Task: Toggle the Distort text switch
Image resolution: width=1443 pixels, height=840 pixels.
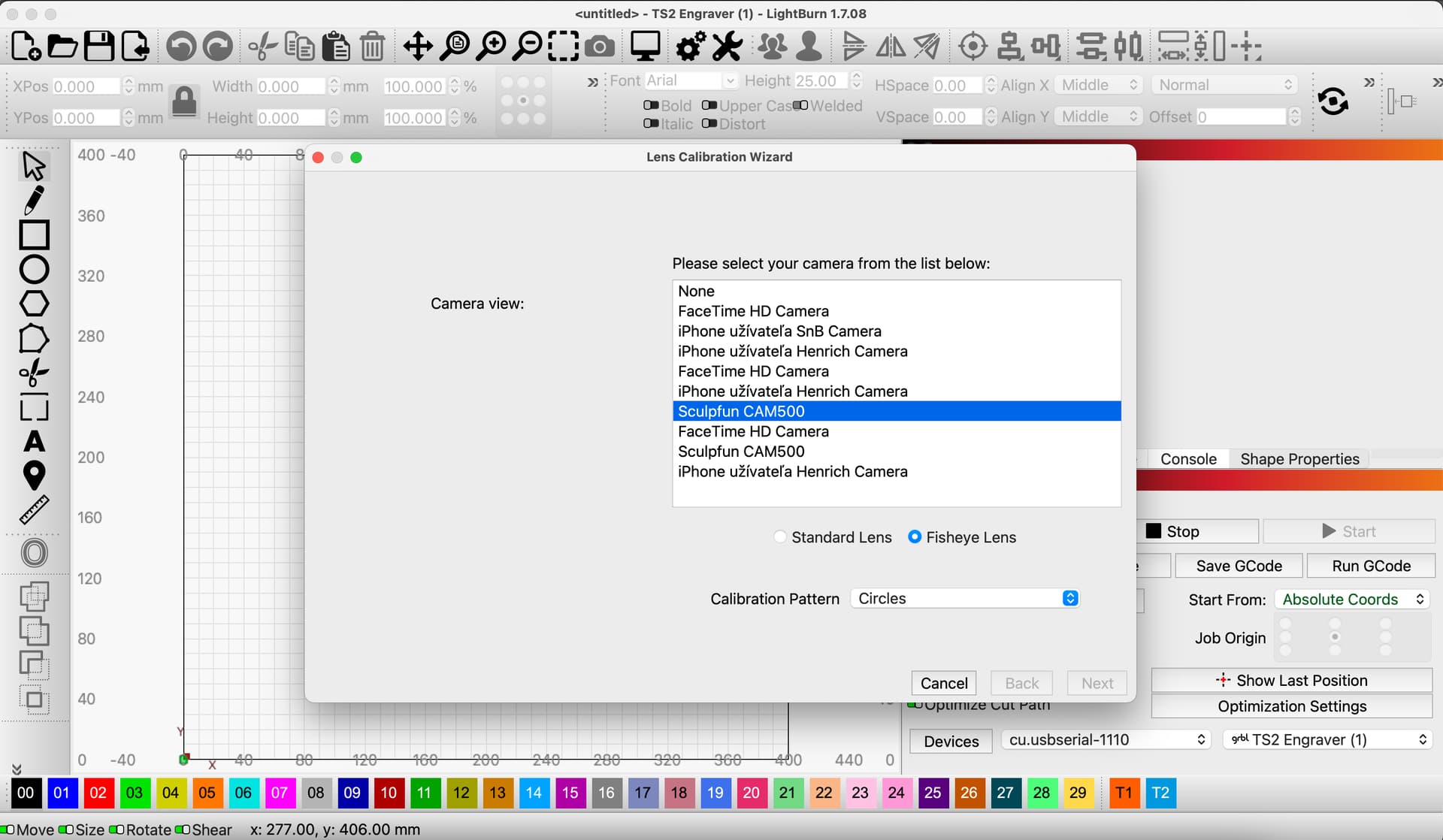Action: click(709, 124)
